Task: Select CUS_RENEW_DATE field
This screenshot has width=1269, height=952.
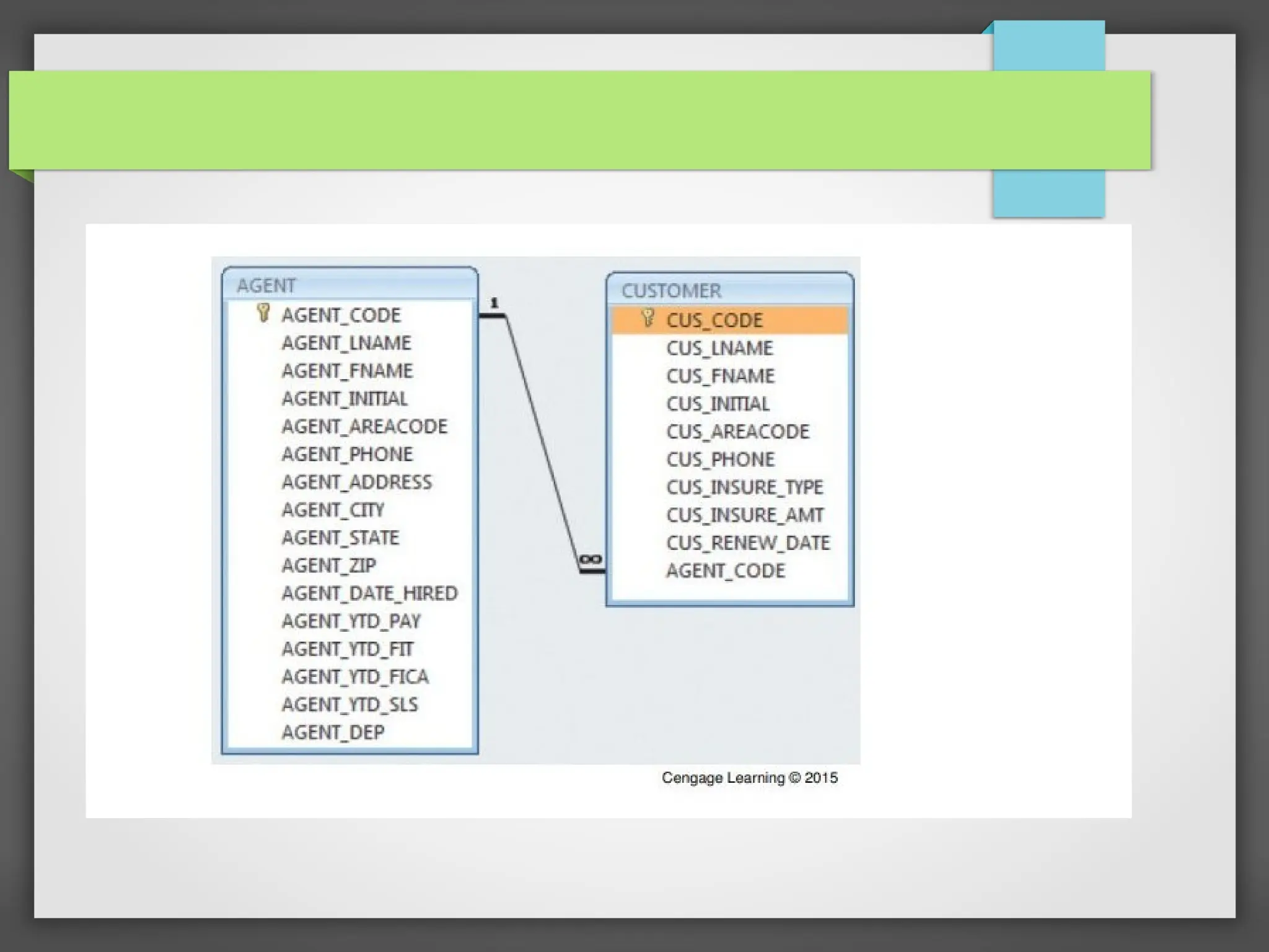Action: coord(748,543)
